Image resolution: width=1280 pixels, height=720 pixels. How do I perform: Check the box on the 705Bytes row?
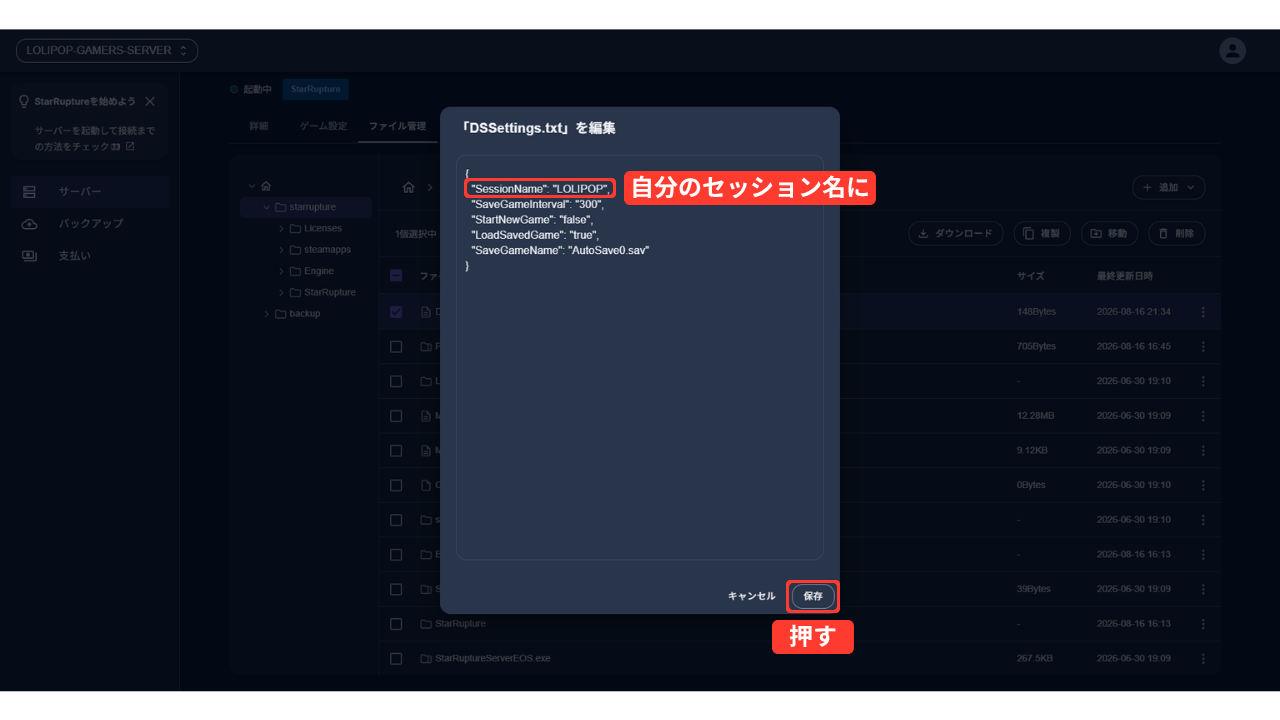pos(396,346)
